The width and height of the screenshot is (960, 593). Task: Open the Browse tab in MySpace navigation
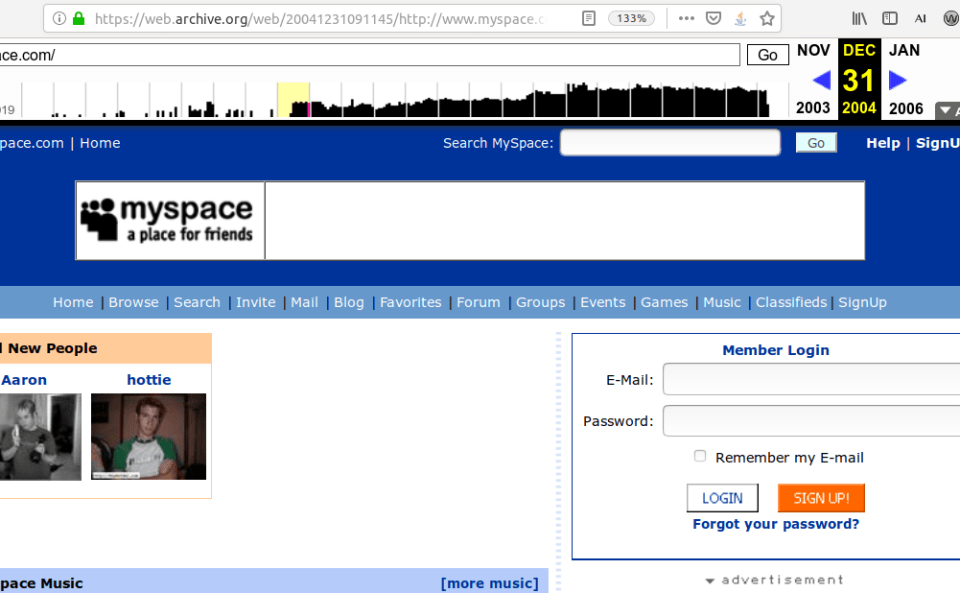(133, 302)
